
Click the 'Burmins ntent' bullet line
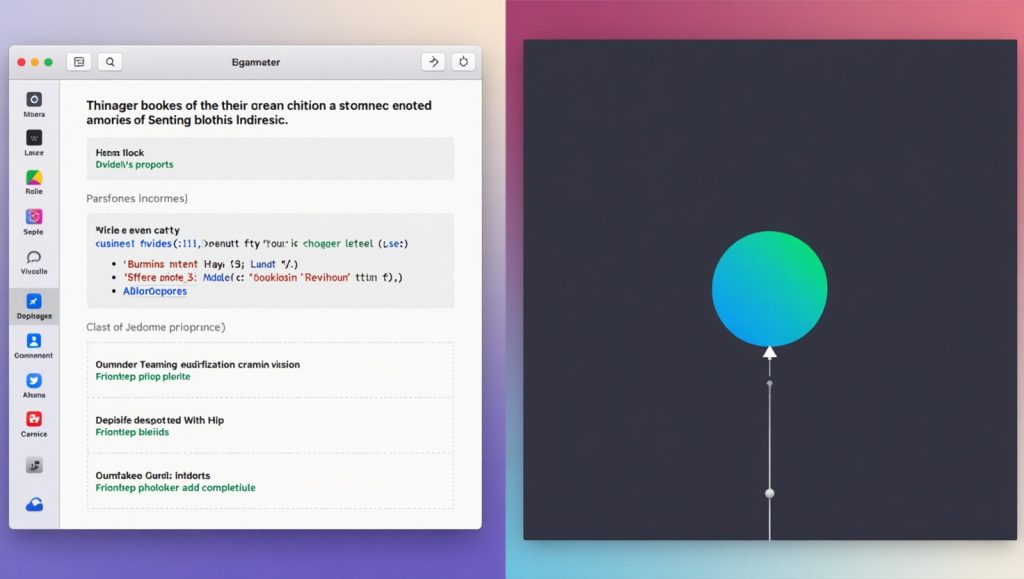click(x=210, y=264)
